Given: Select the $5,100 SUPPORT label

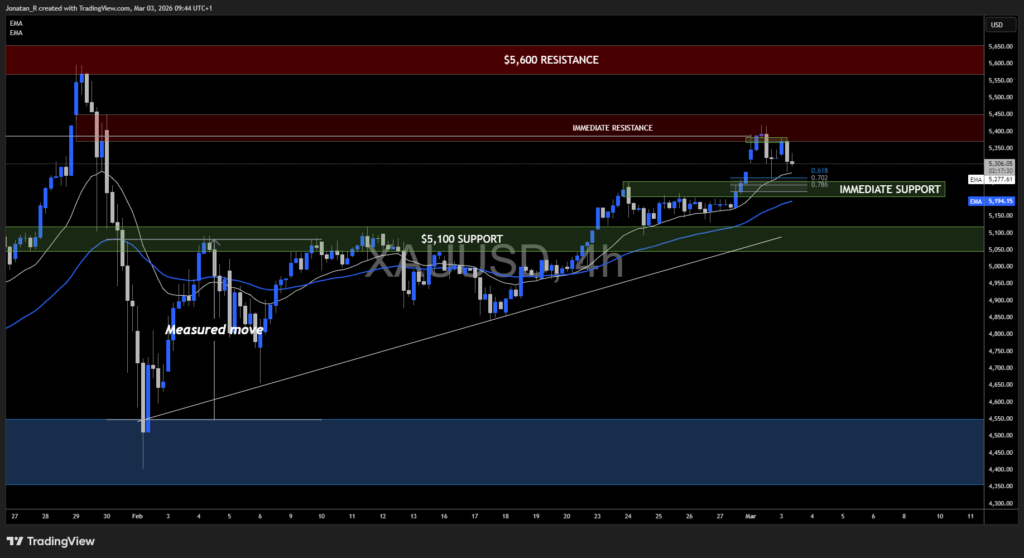Looking at the screenshot, I should 462,239.
